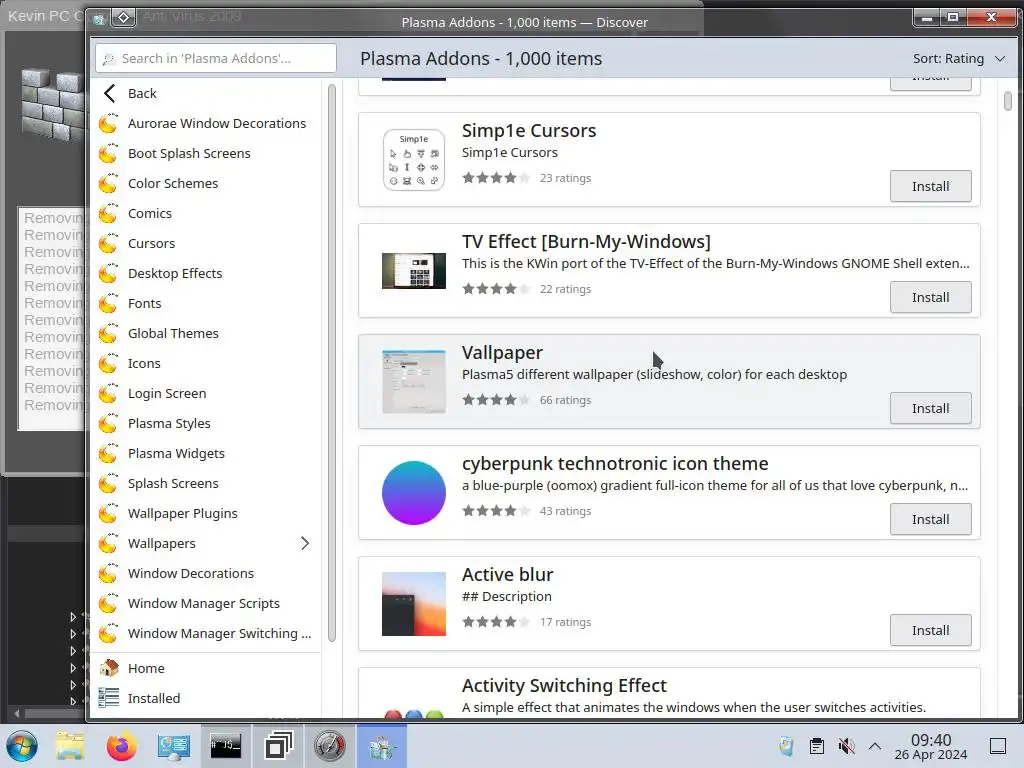Open Boot Splash Screens category
Screen dimensions: 1024x768
[205, 153]
